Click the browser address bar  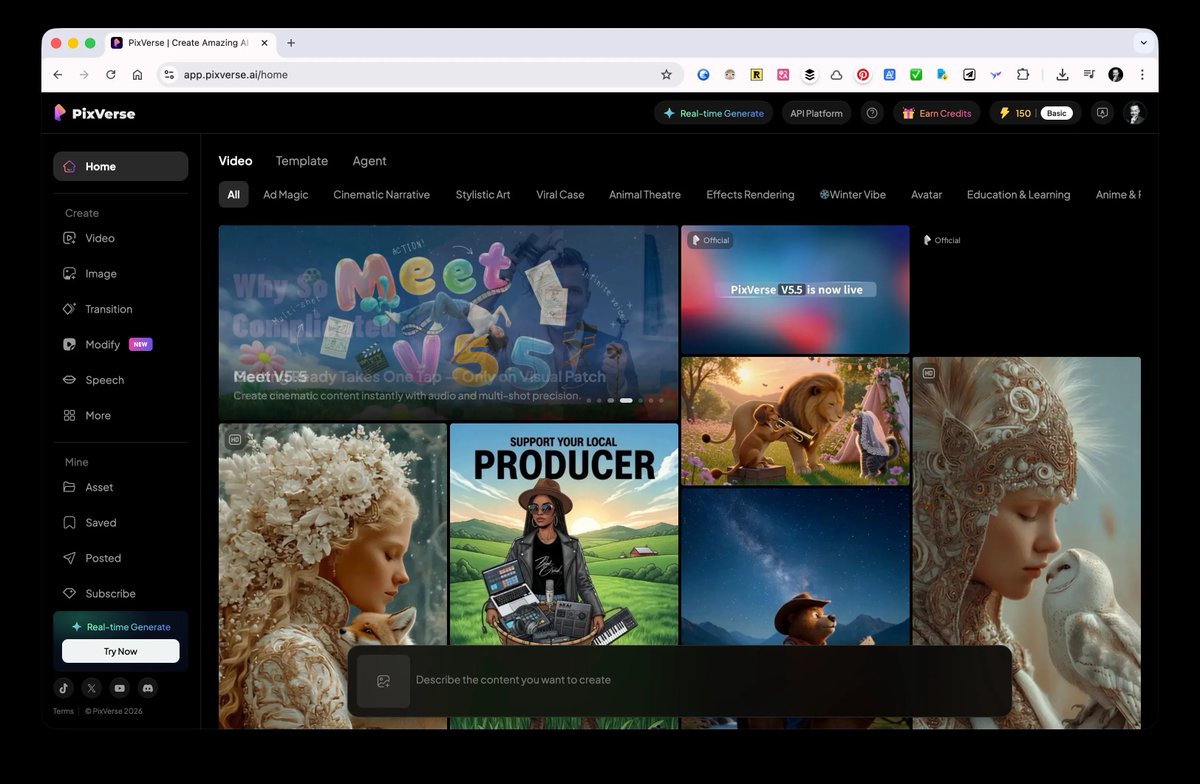(x=418, y=75)
